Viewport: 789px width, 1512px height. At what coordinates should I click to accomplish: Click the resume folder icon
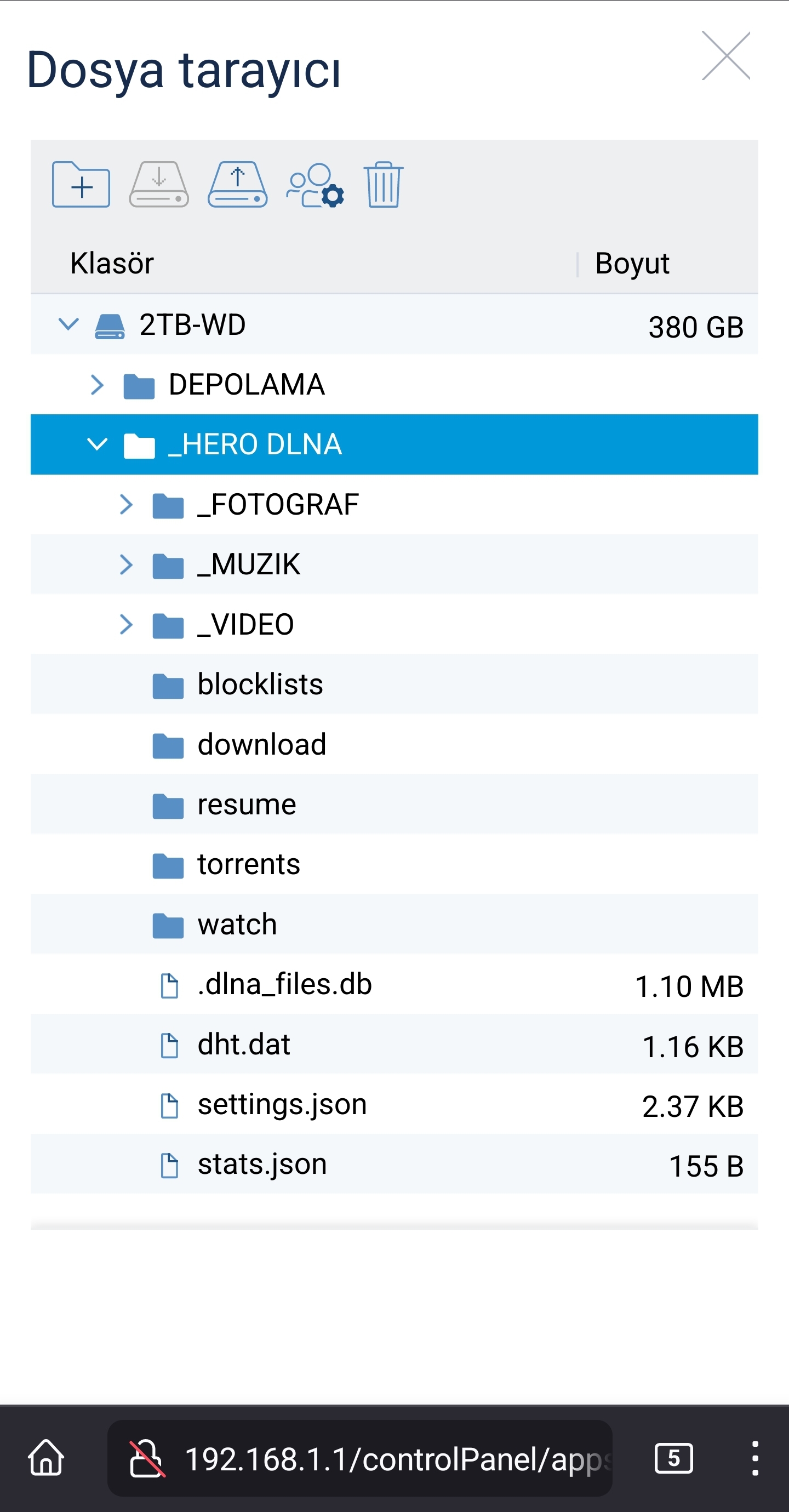click(x=168, y=806)
